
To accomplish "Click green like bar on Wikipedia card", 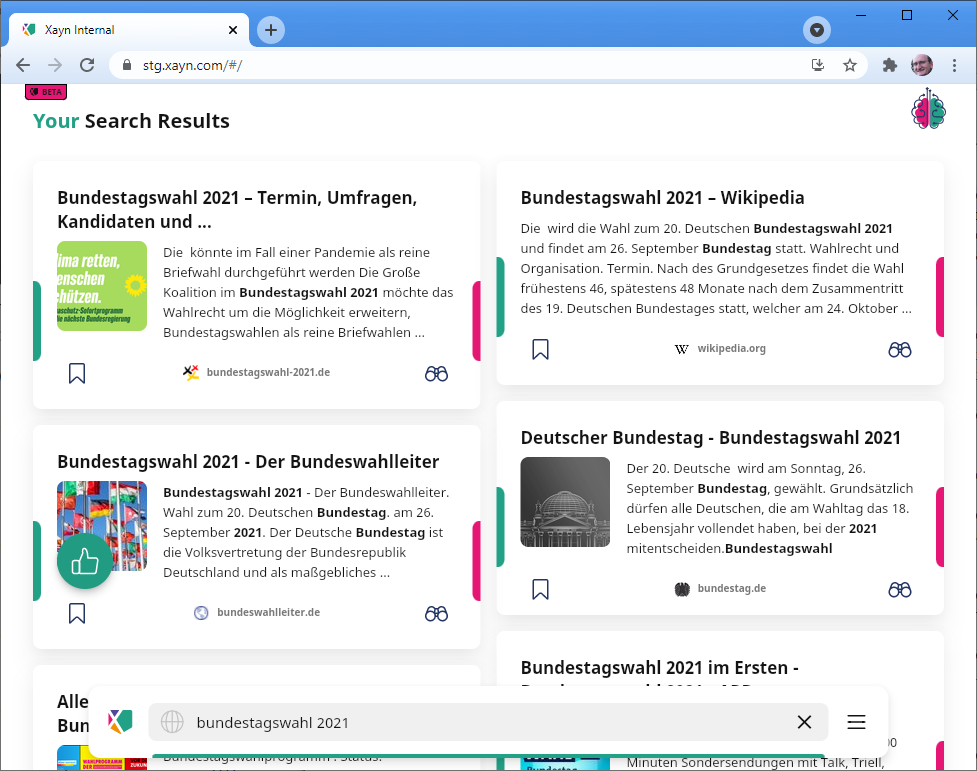I will pyautogui.click(x=500, y=297).
